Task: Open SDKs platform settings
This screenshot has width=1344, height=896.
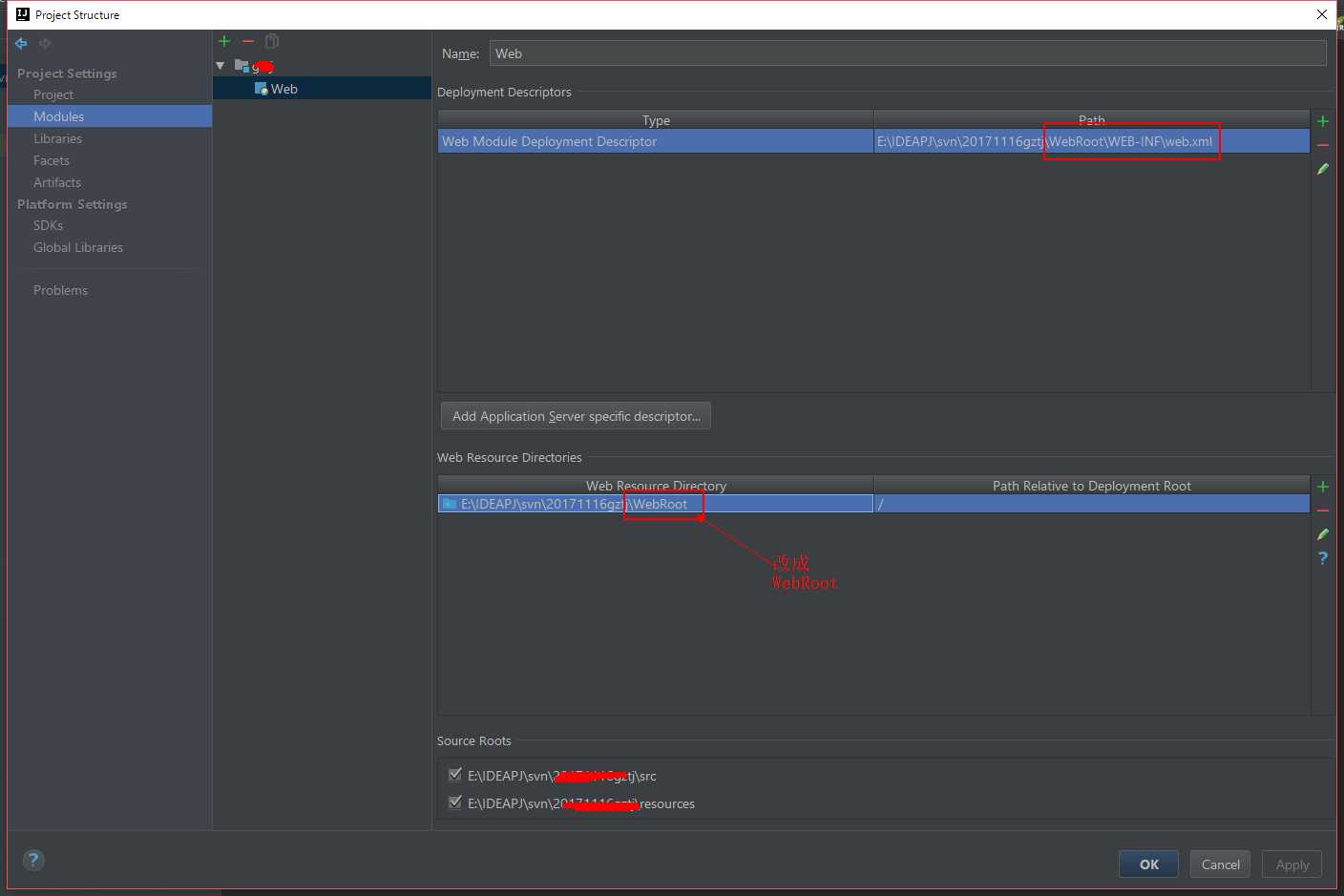Action: point(48,225)
